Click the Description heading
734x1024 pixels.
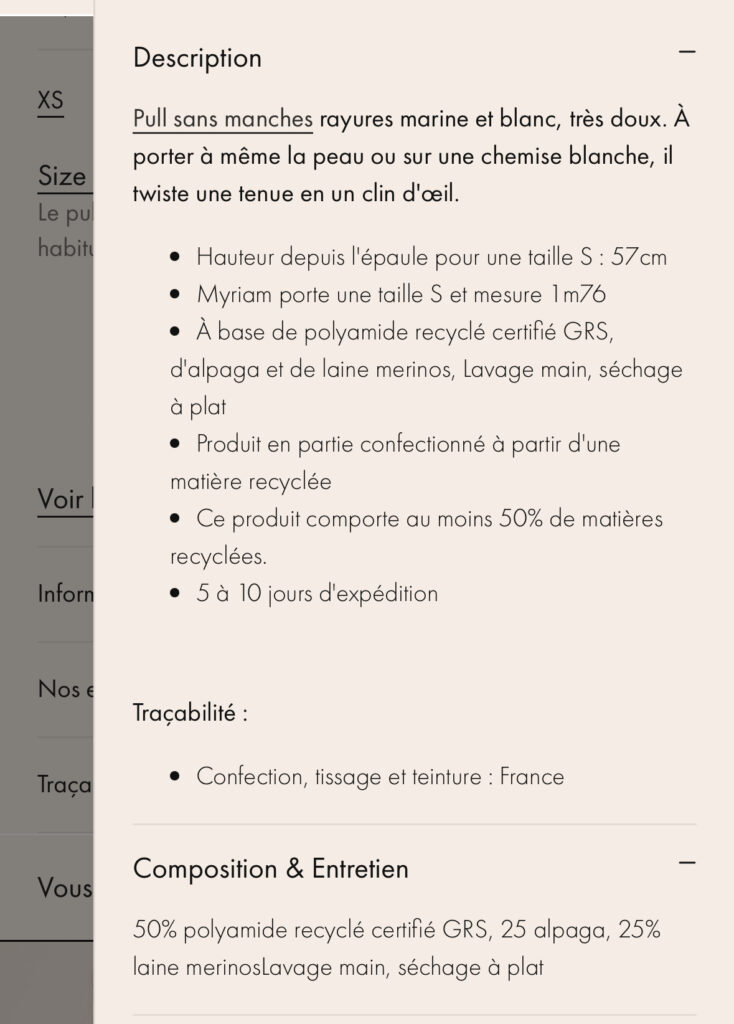click(x=197, y=58)
